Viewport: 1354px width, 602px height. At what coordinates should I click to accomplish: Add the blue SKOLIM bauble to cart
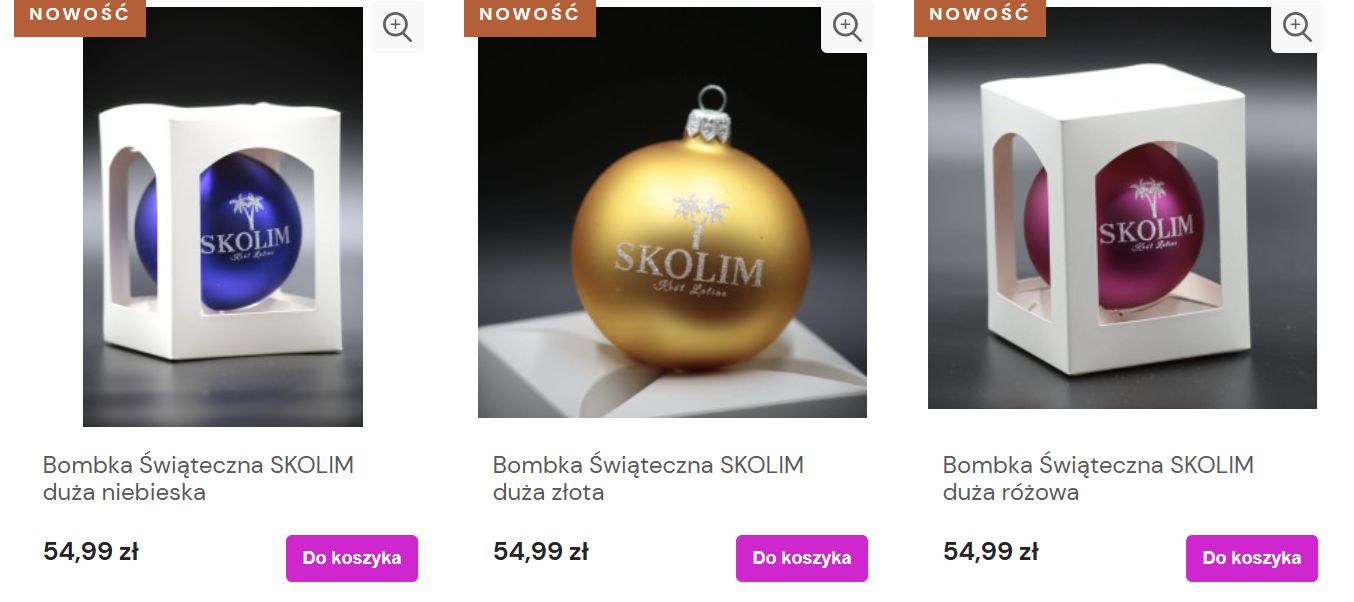point(351,558)
